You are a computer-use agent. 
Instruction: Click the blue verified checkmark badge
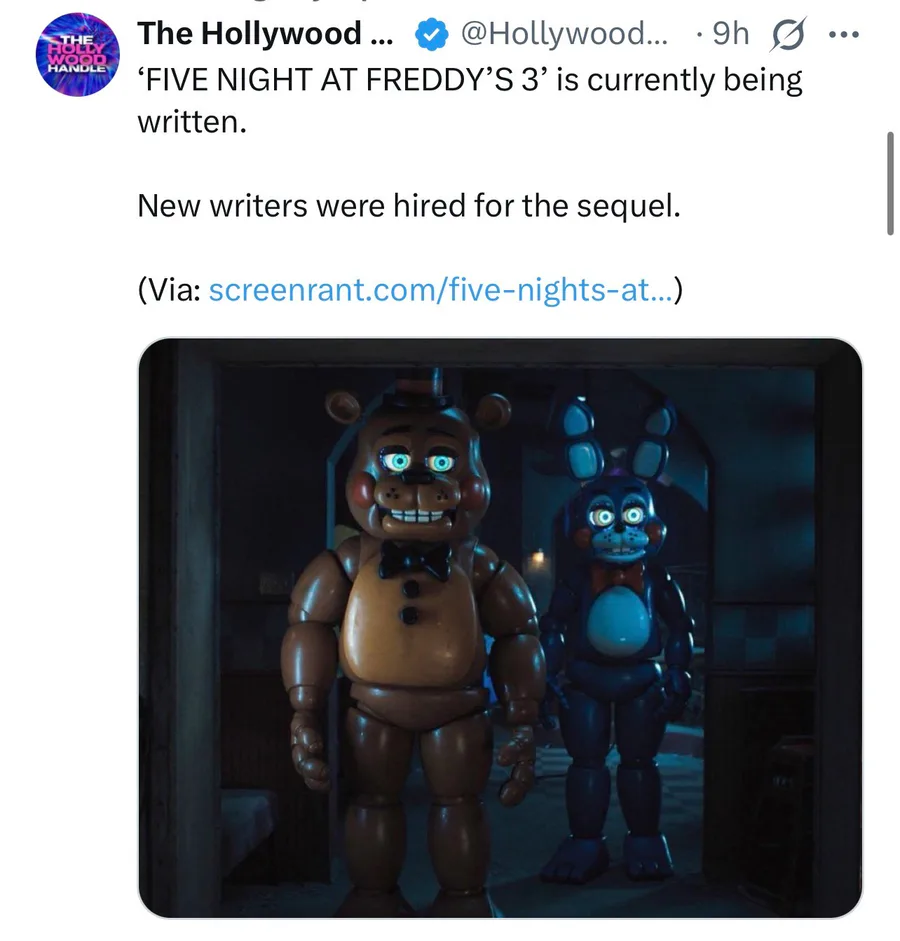click(431, 34)
